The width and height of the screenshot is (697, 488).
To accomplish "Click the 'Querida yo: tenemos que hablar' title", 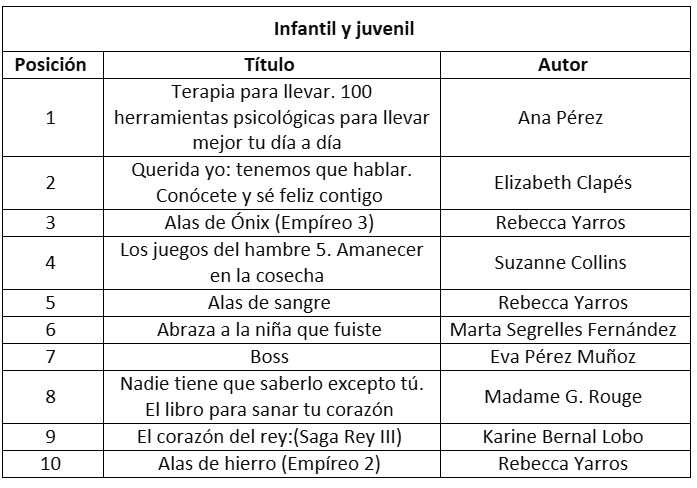I will pos(270,183).
